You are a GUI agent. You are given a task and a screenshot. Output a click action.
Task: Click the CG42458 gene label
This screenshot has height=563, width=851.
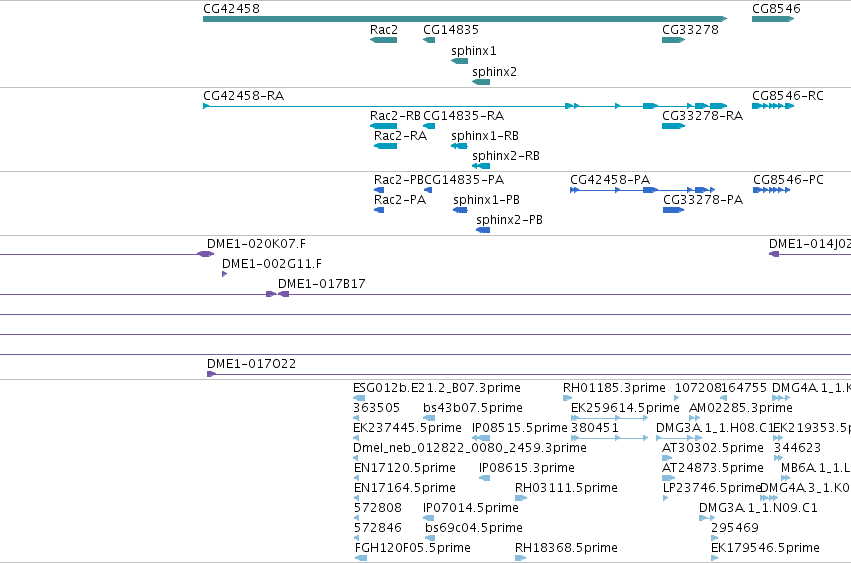231,9
